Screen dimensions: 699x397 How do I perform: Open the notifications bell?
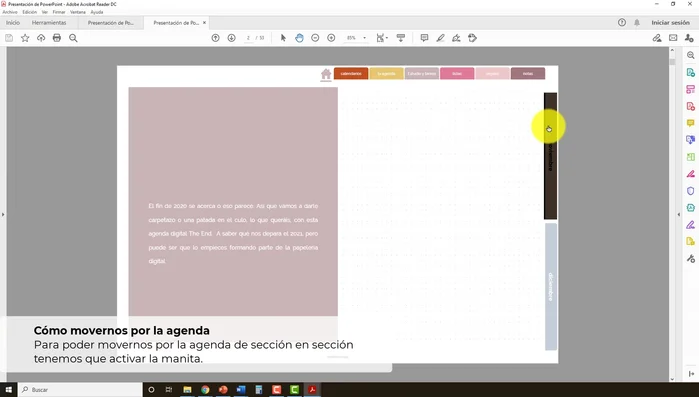(637, 22)
